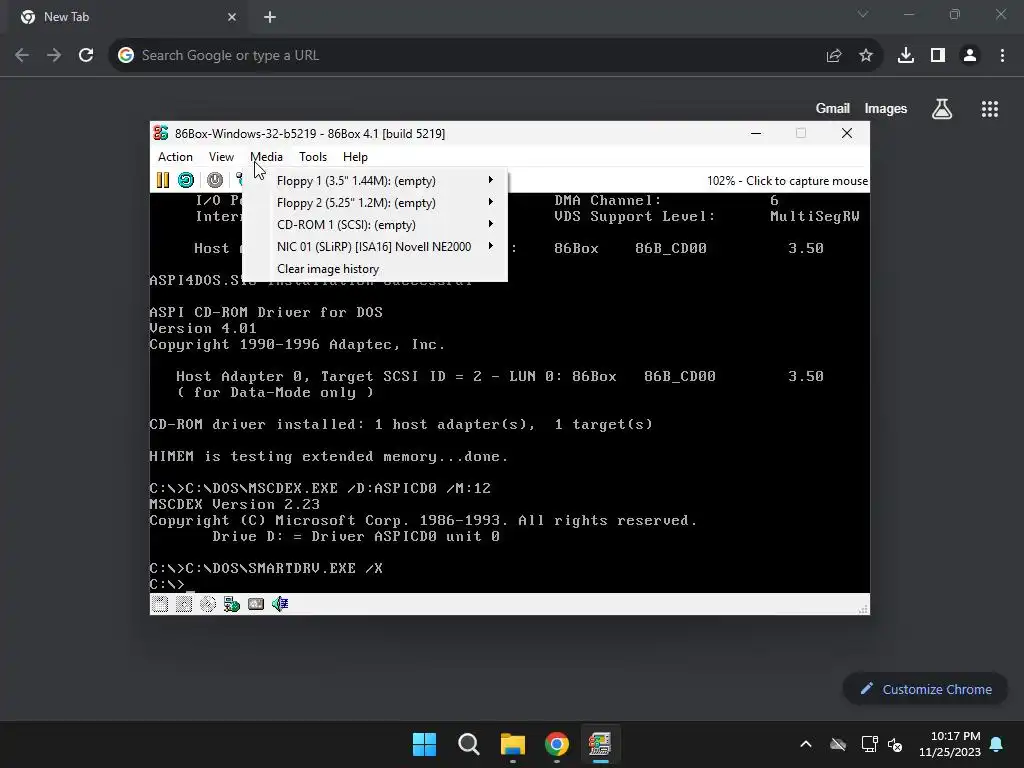The height and width of the screenshot is (768, 1024).
Task: Open Google apps grid icon
Action: [x=990, y=108]
